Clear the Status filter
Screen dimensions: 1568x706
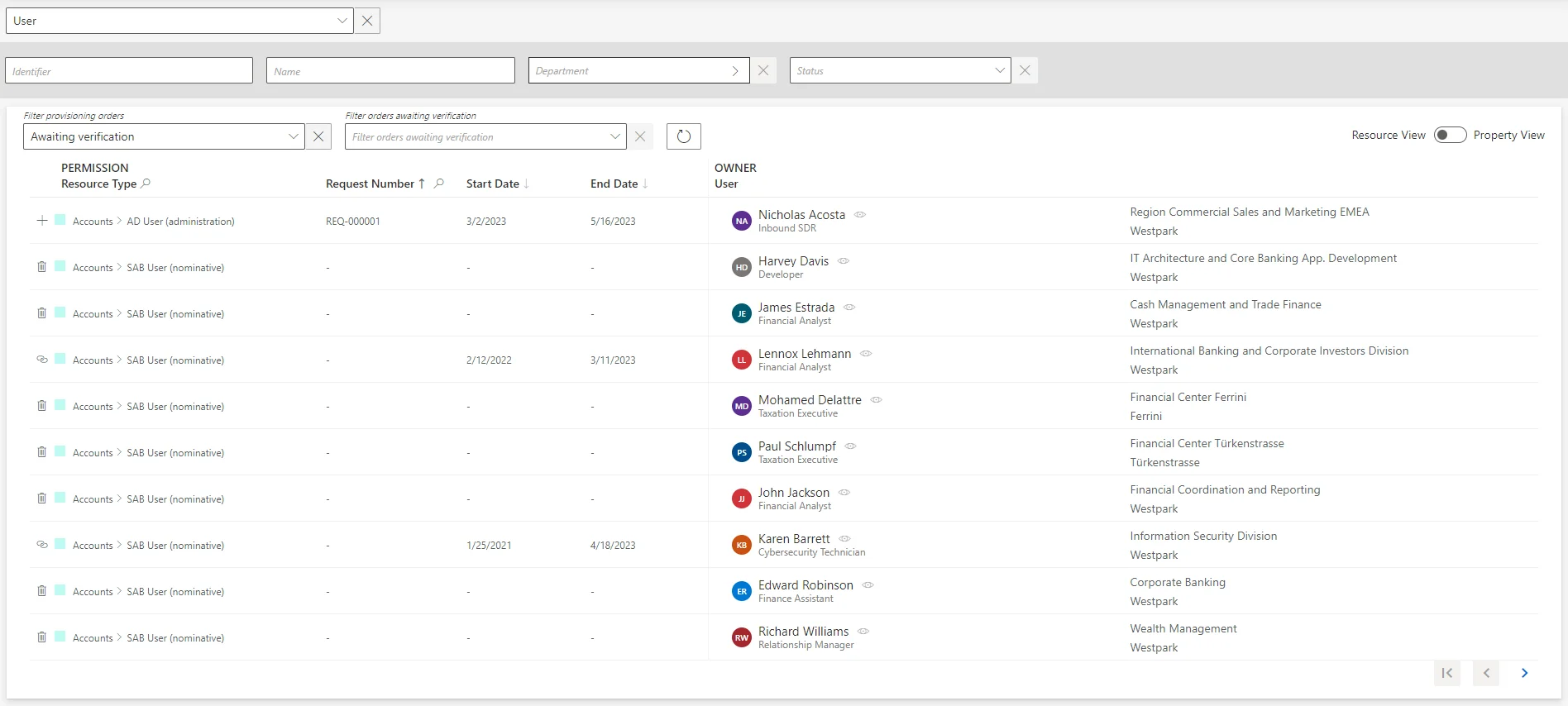[1025, 70]
